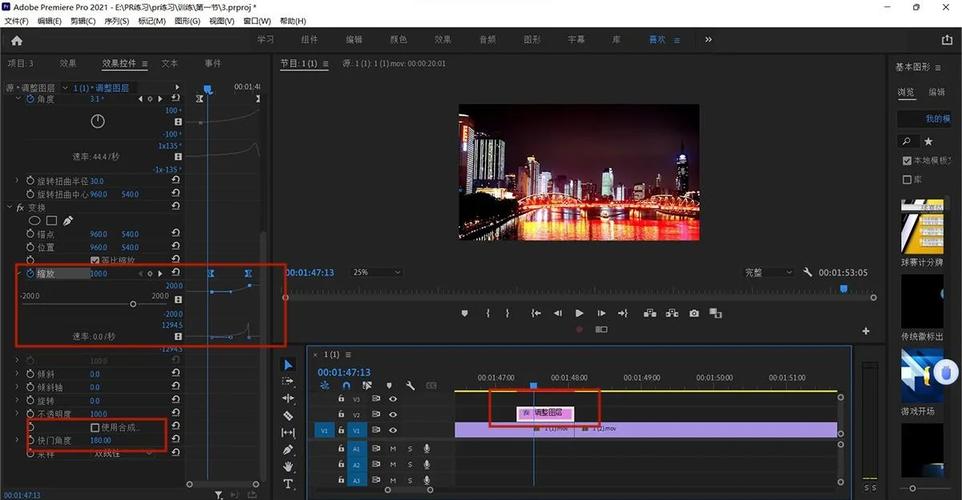Viewport: 962px width, 500px height.
Task: Switch to the 效果 panel tab
Action: pos(68,63)
